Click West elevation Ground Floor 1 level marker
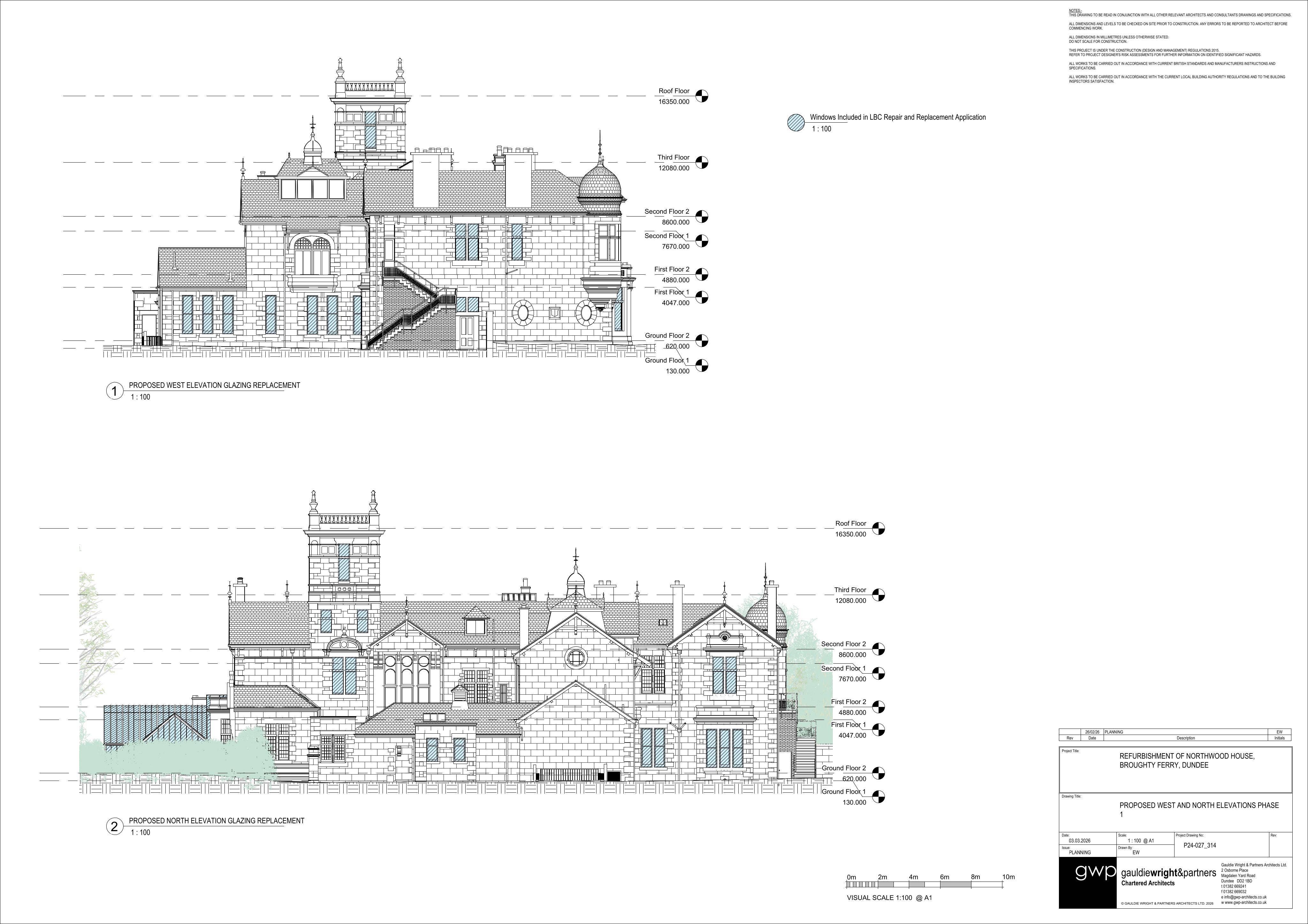Screen dimensions: 1308x924 click(702, 365)
